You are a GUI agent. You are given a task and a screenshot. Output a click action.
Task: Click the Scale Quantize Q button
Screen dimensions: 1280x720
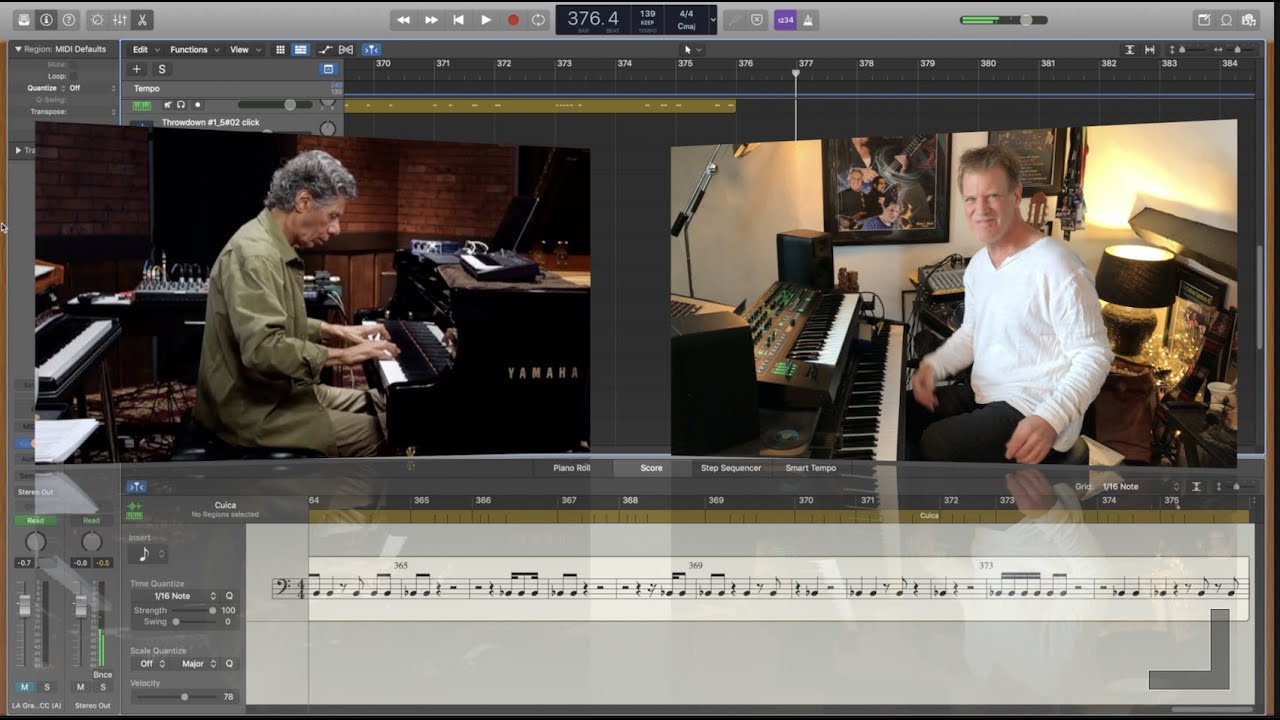229,664
